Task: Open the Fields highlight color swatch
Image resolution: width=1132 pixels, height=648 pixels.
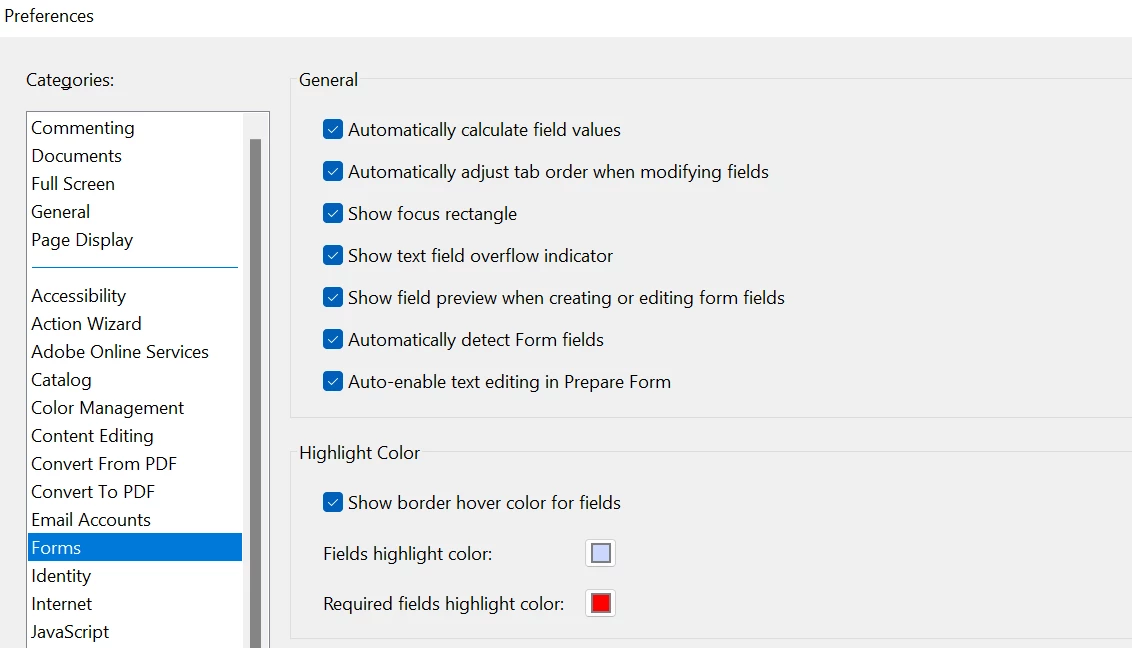Action: click(x=601, y=553)
